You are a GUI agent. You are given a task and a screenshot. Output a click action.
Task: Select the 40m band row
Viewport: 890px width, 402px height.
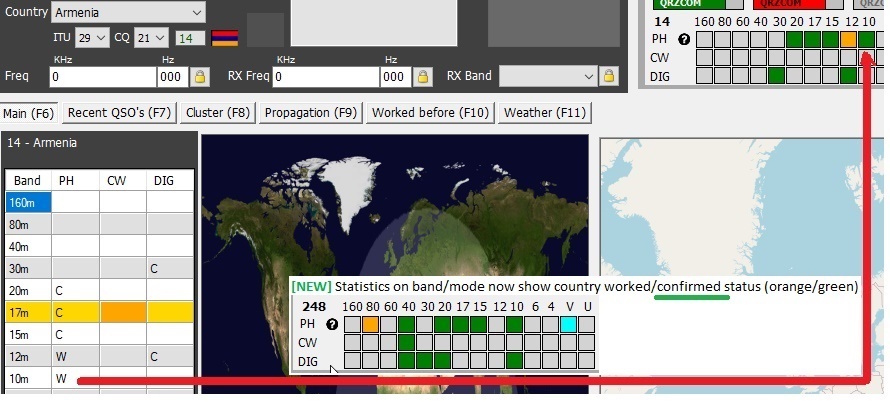click(x=100, y=246)
